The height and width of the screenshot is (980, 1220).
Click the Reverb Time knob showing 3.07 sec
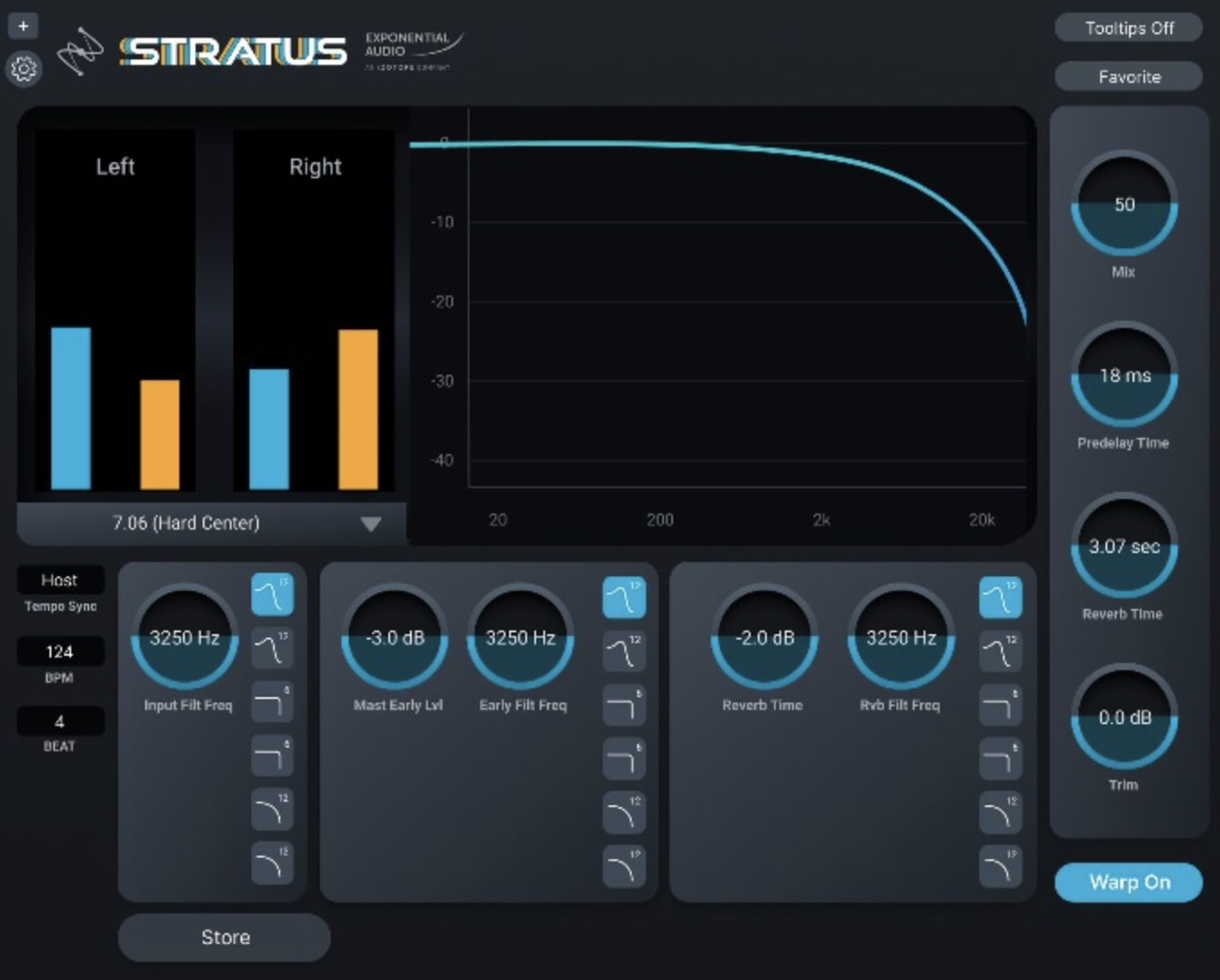pyautogui.click(x=1124, y=546)
